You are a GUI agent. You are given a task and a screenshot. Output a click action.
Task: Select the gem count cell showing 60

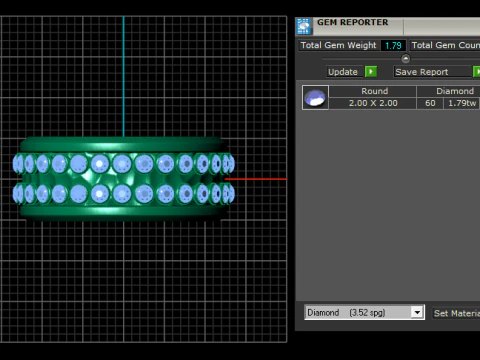click(x=430, y=103)
